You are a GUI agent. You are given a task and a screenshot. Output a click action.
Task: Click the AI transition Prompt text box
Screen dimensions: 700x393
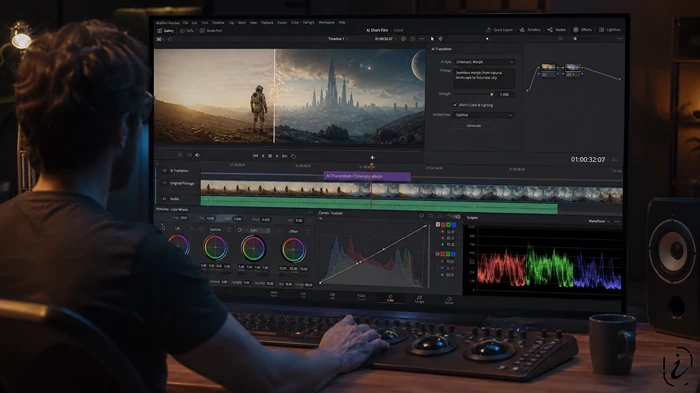point(484,78)
